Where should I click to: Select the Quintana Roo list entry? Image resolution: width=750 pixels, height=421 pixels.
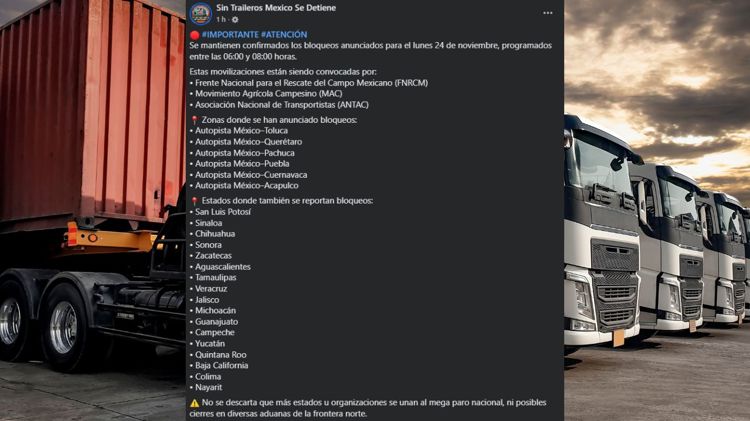coord(218,355)
